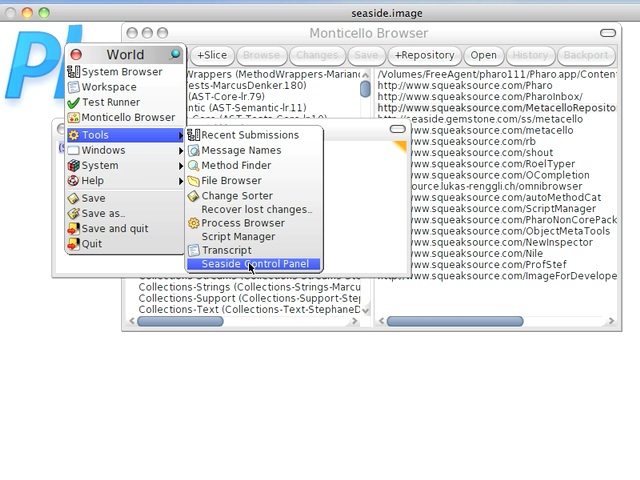
Task: Click repository list scroll-right arrow
Action: pyautogui.click(x=611, y=321)
